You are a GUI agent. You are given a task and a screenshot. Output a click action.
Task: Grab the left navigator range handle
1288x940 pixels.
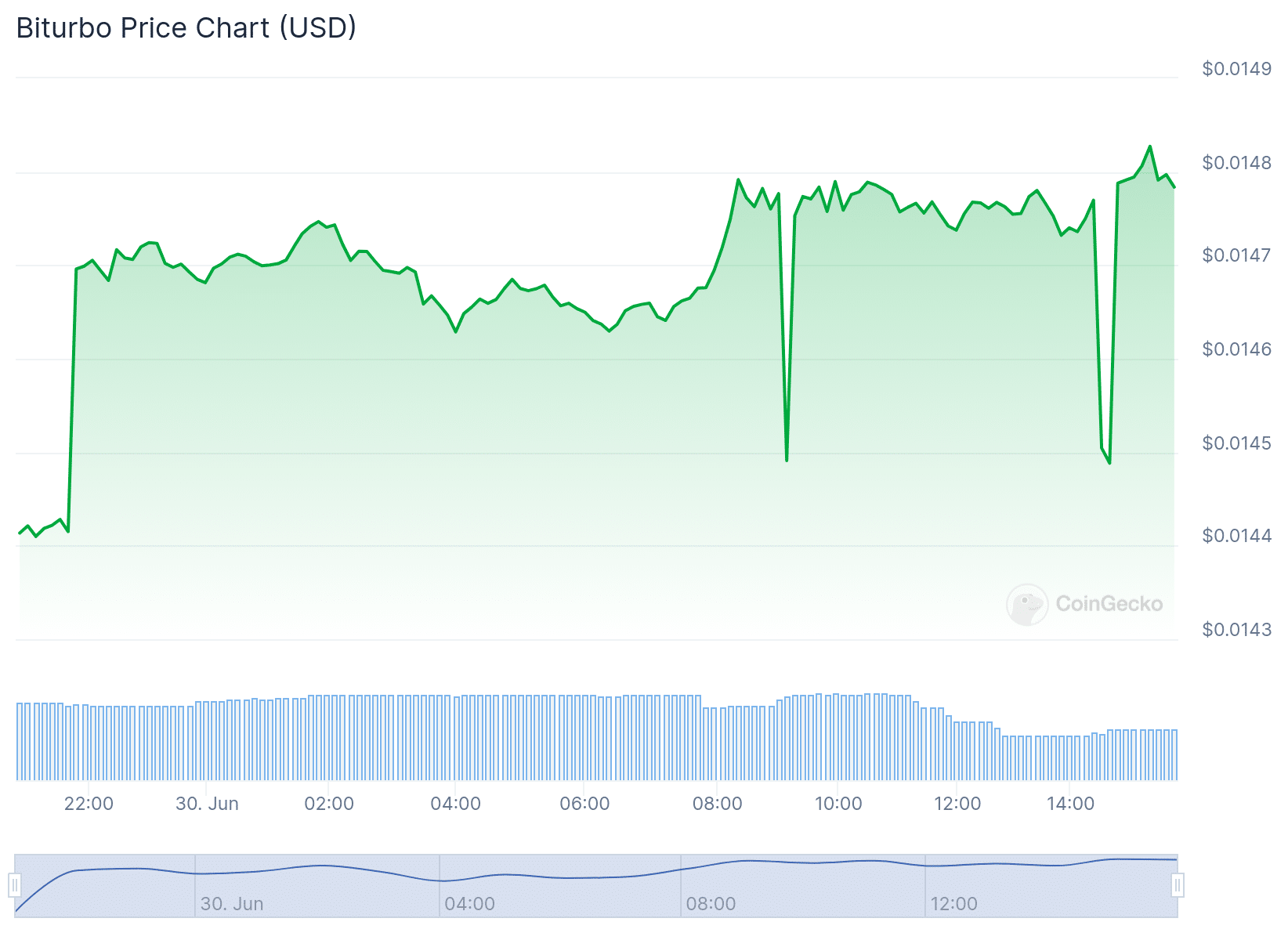14,885
